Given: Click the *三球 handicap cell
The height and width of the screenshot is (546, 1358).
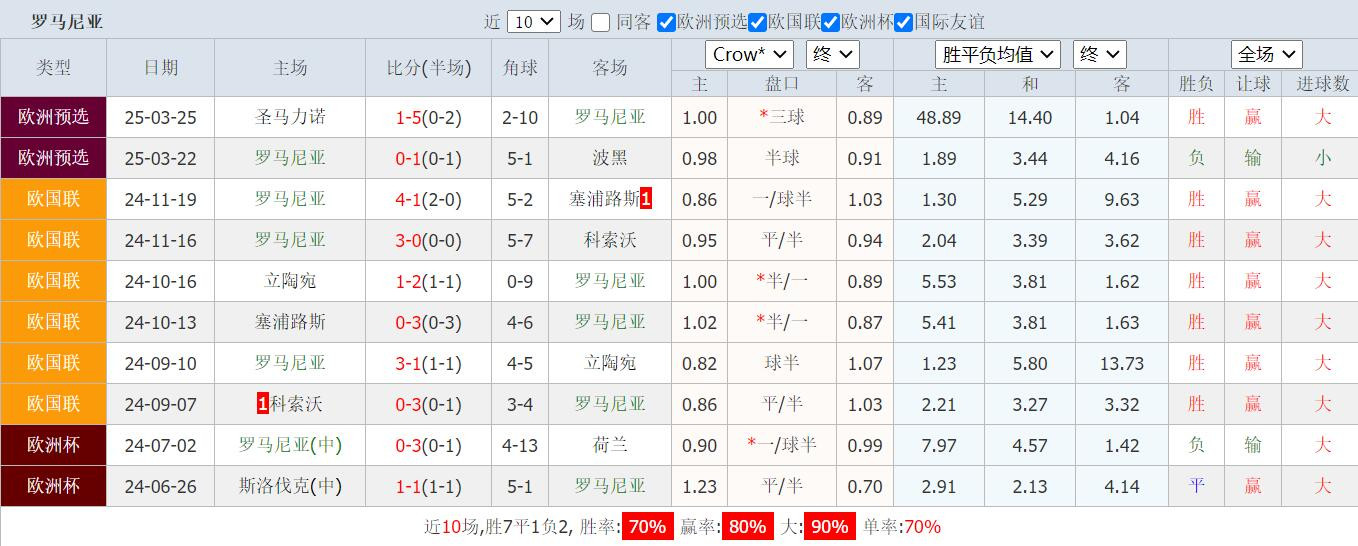Looking at the screenshot, I should [x=782, y=117].
